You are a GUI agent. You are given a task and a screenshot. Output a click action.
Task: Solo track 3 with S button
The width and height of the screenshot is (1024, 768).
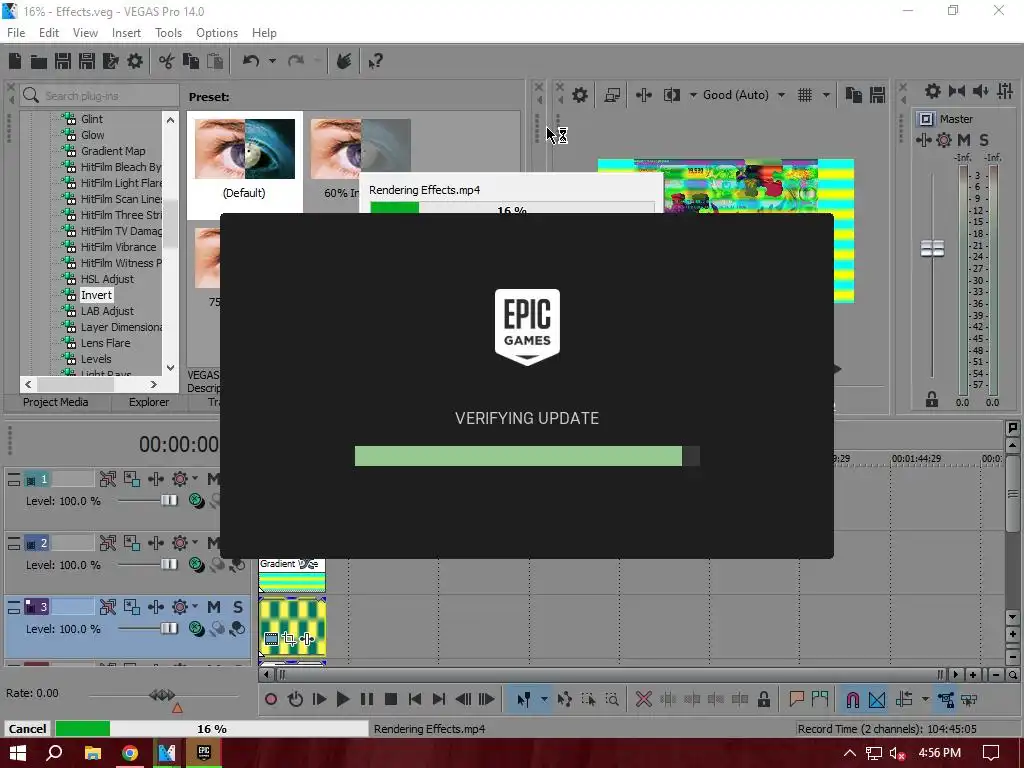[238, 607]
